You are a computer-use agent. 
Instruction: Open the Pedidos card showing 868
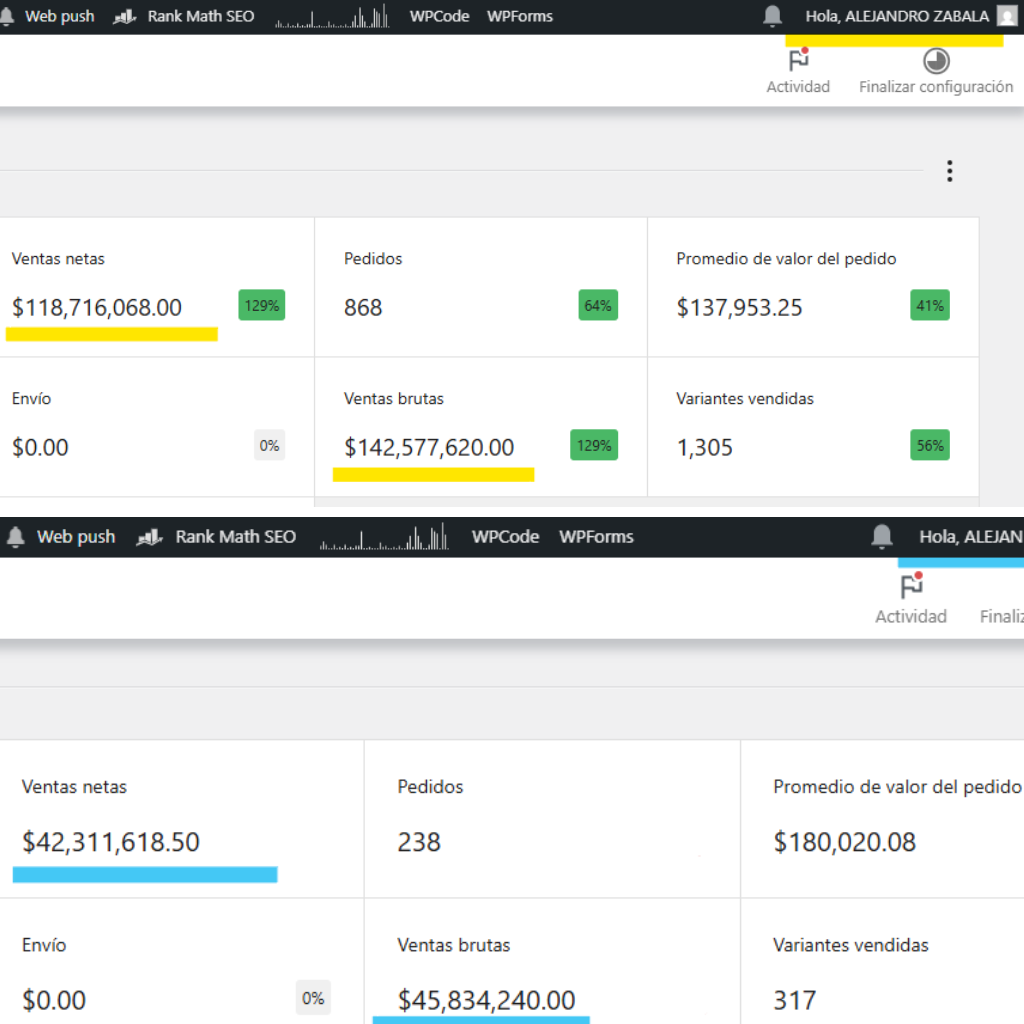coord(480,287)
